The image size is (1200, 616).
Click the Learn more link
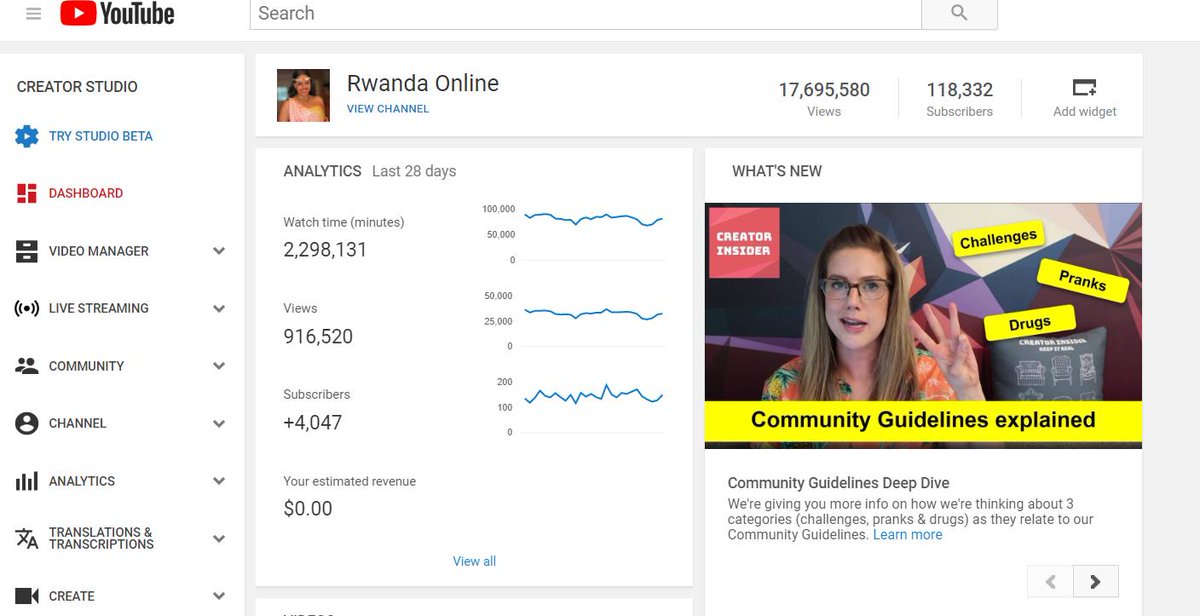click(908, 535)
